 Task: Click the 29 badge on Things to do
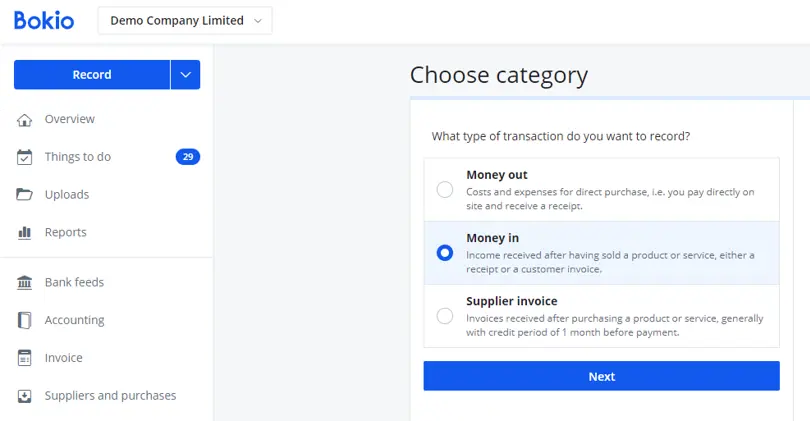click(188, 157)
